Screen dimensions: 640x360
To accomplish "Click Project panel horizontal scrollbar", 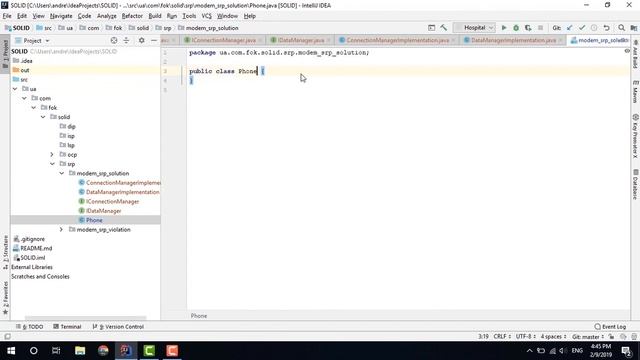I will coord(85,317).
